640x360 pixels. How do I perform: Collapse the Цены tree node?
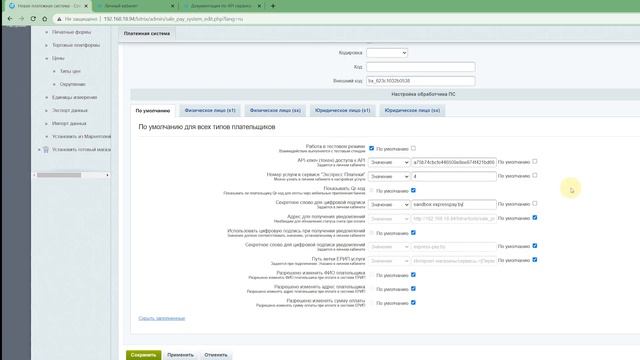tap(47, 58)
